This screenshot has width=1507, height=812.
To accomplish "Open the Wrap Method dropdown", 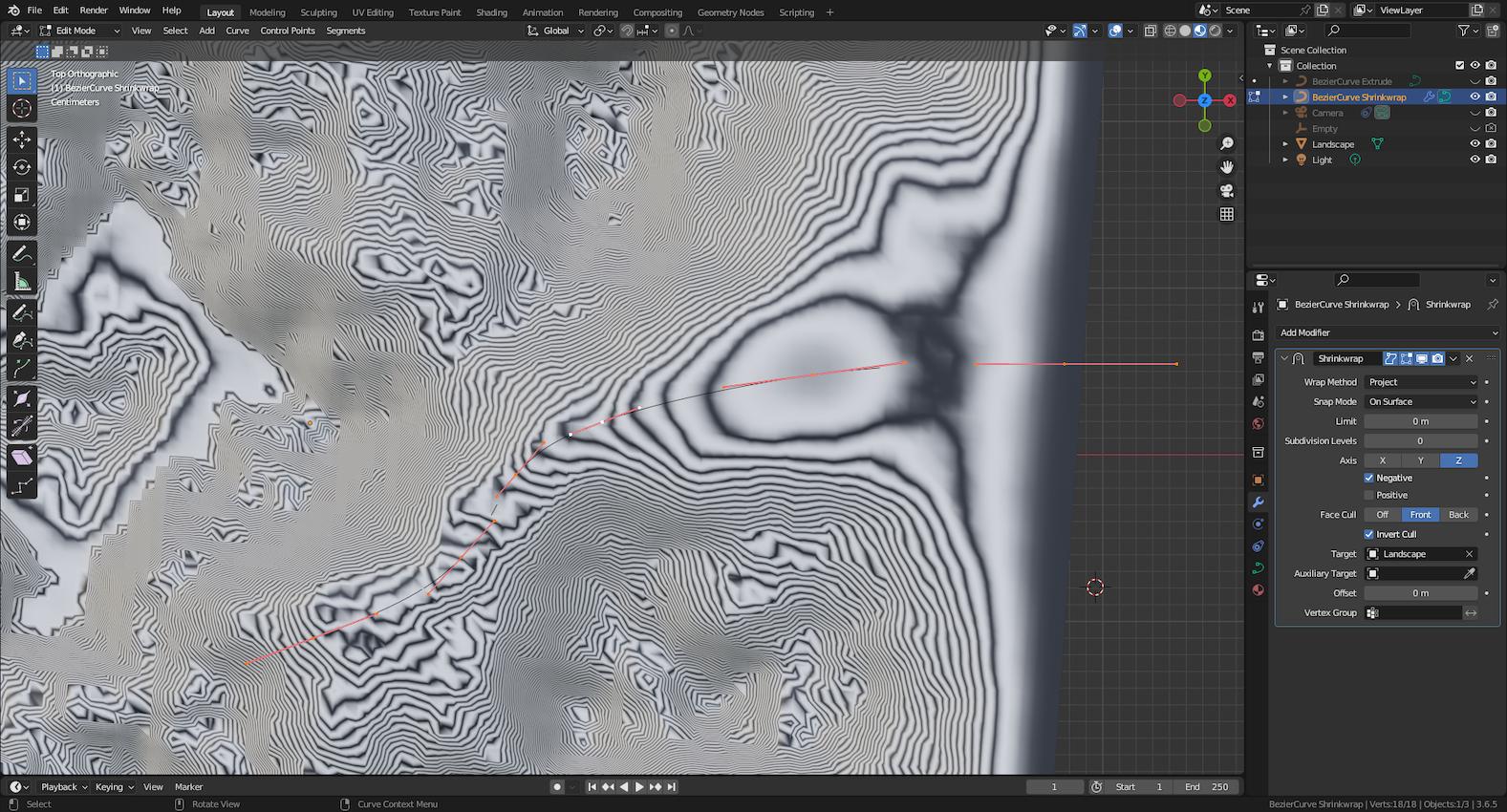I will click(1420, 382).
